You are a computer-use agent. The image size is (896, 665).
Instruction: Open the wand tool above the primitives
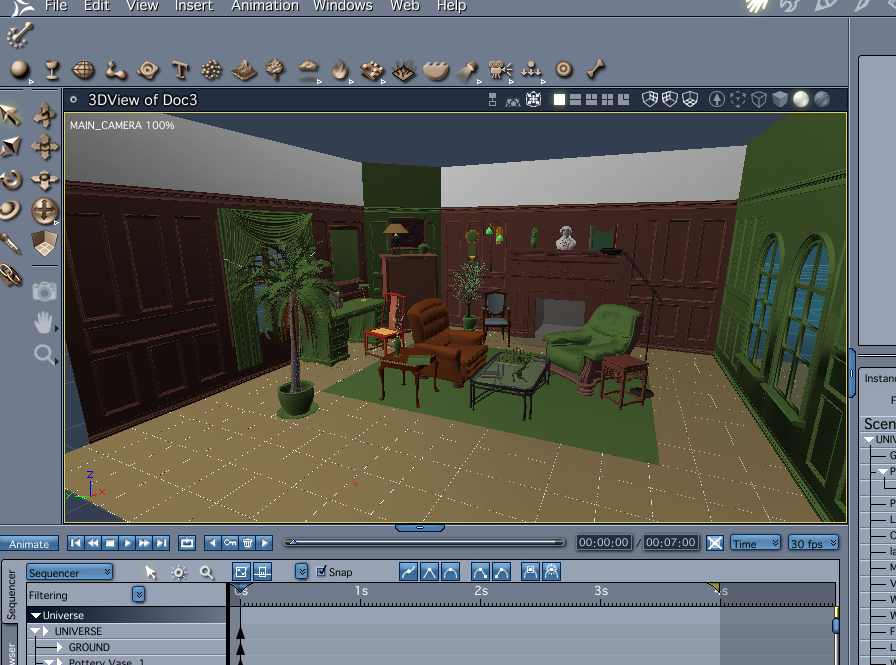(20, 35)
